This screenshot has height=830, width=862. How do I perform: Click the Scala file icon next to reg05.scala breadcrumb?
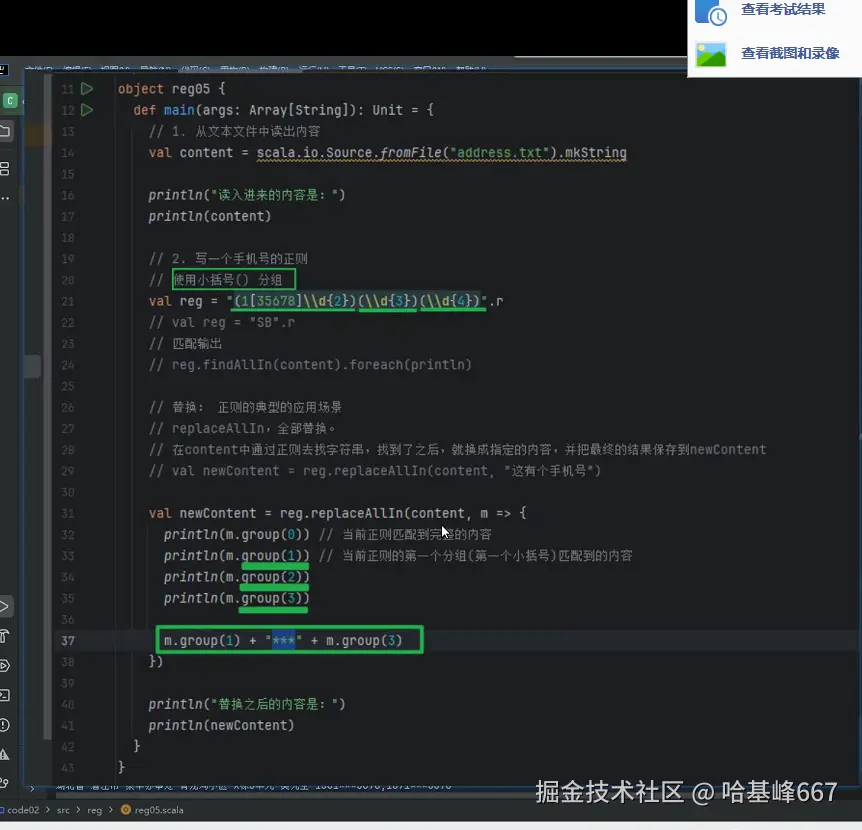pos(127,811)
